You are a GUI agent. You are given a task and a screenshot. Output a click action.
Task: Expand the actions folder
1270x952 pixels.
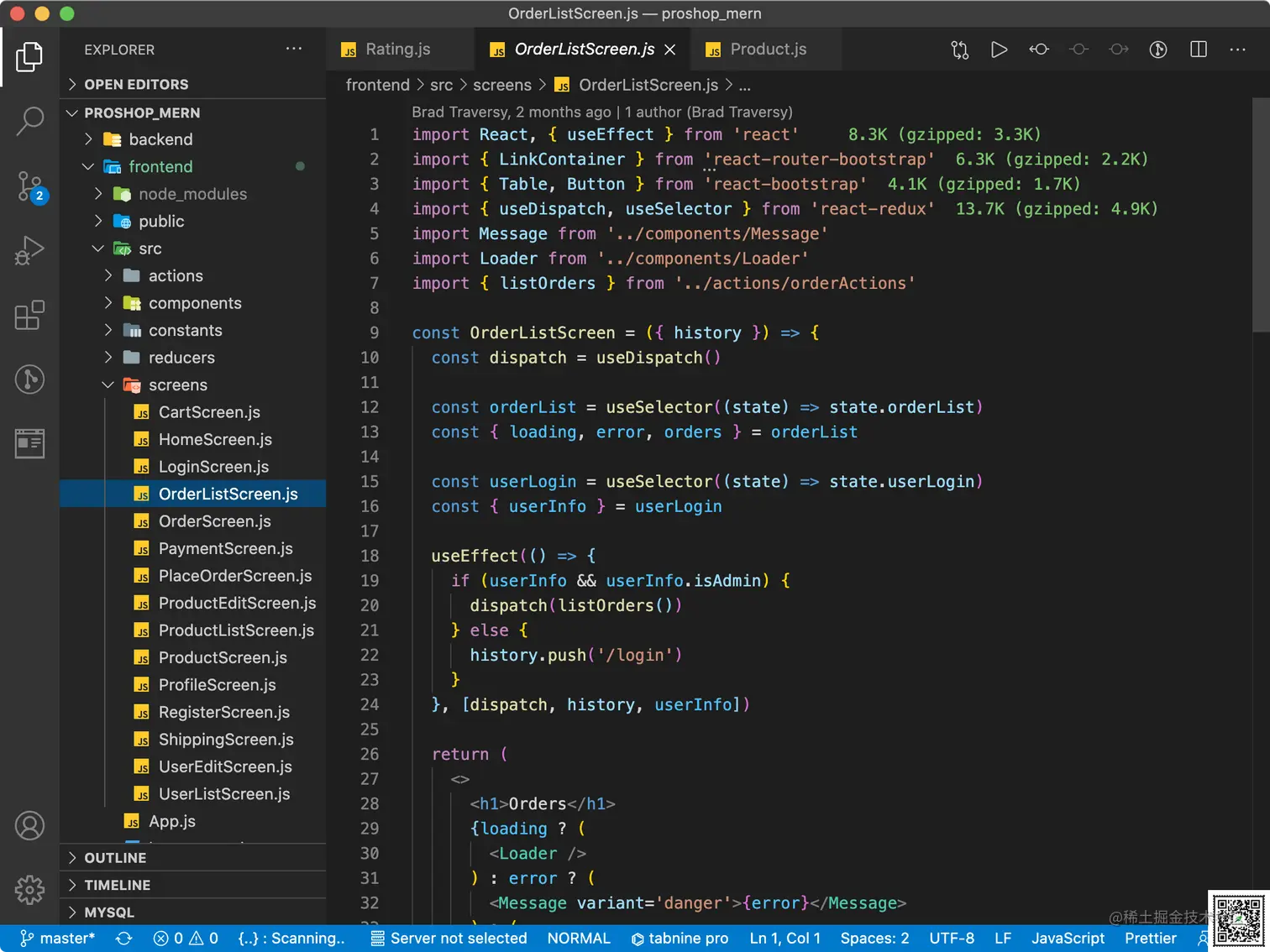194,276
